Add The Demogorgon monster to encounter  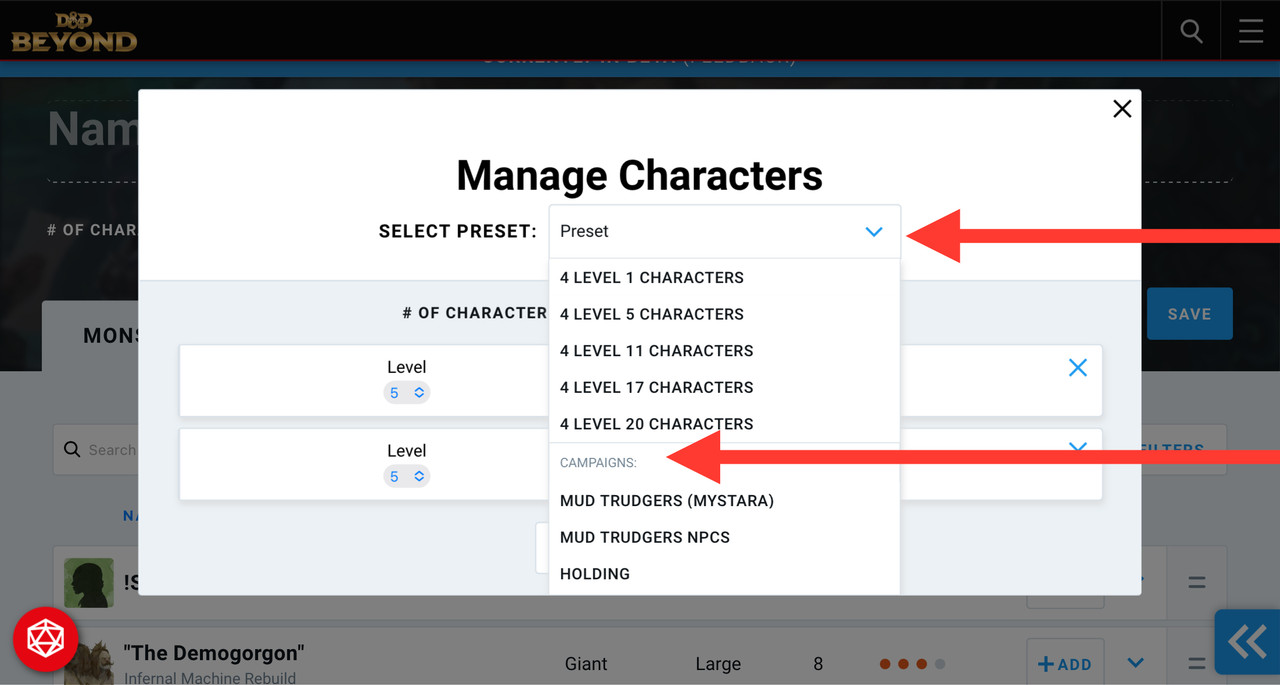pyautogui.click(x=1065, y=664)
